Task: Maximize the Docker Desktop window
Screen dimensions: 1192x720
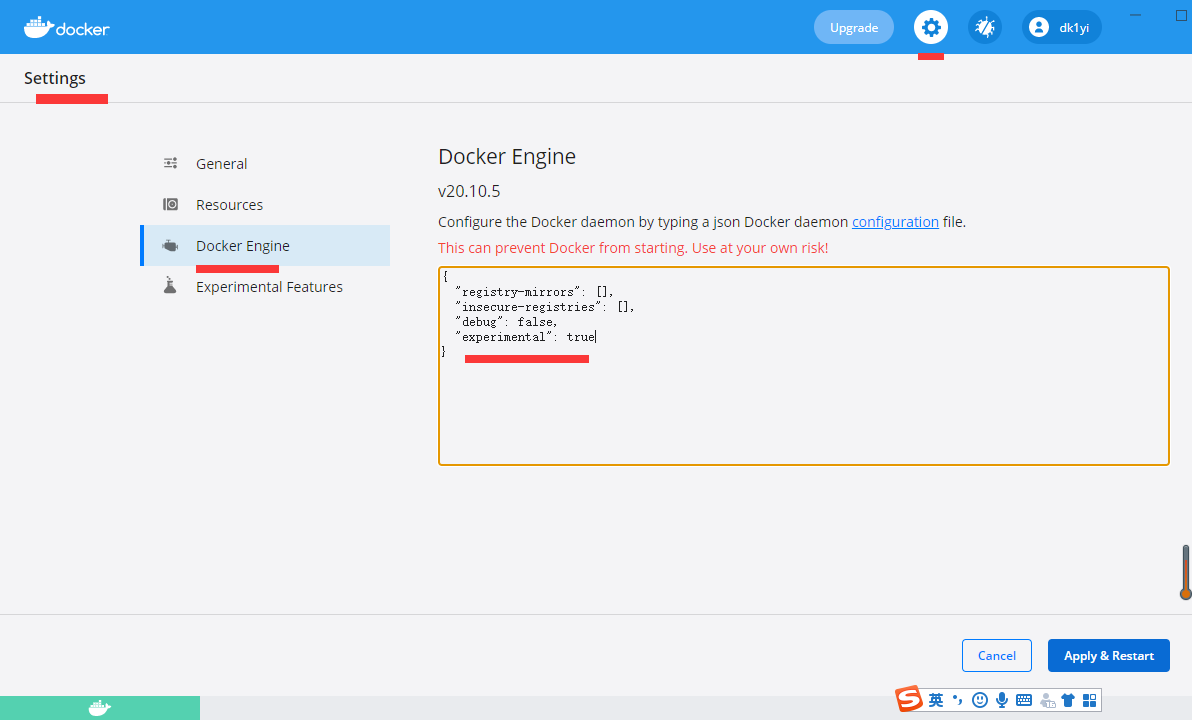Action: click(1182, 15)
